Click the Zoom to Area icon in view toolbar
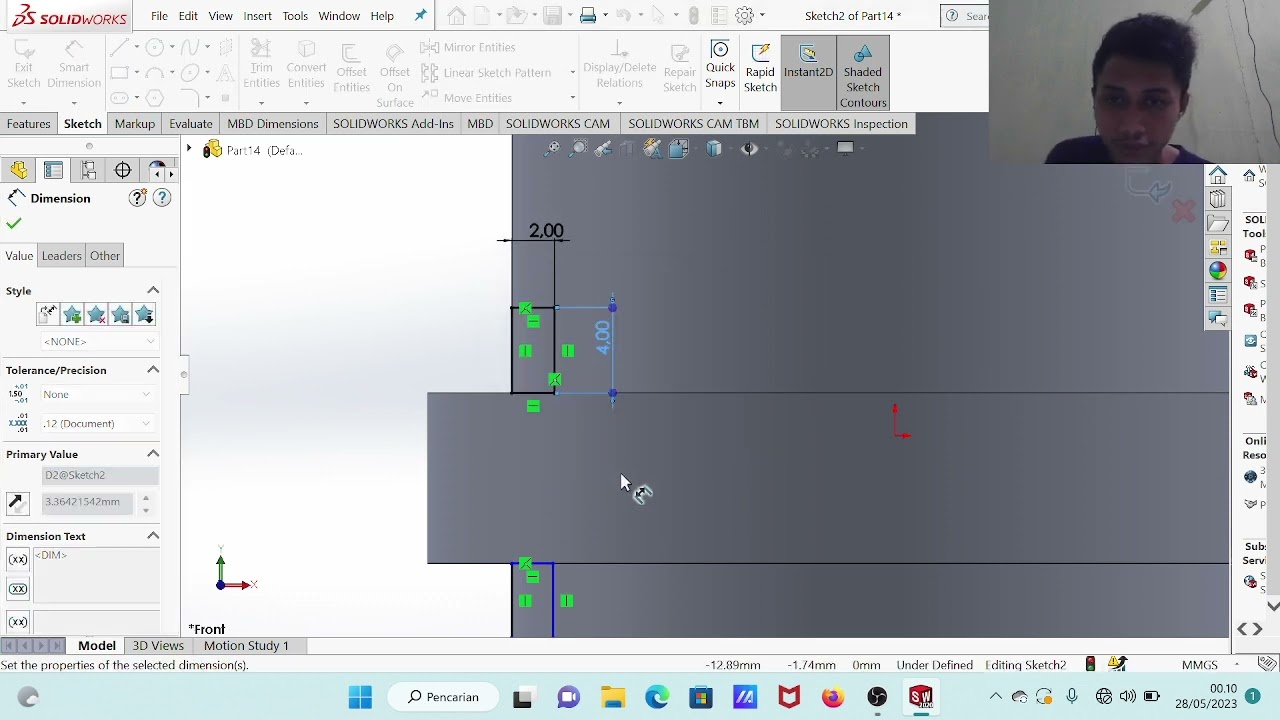 pyautogui.click(x=578, y=149)
